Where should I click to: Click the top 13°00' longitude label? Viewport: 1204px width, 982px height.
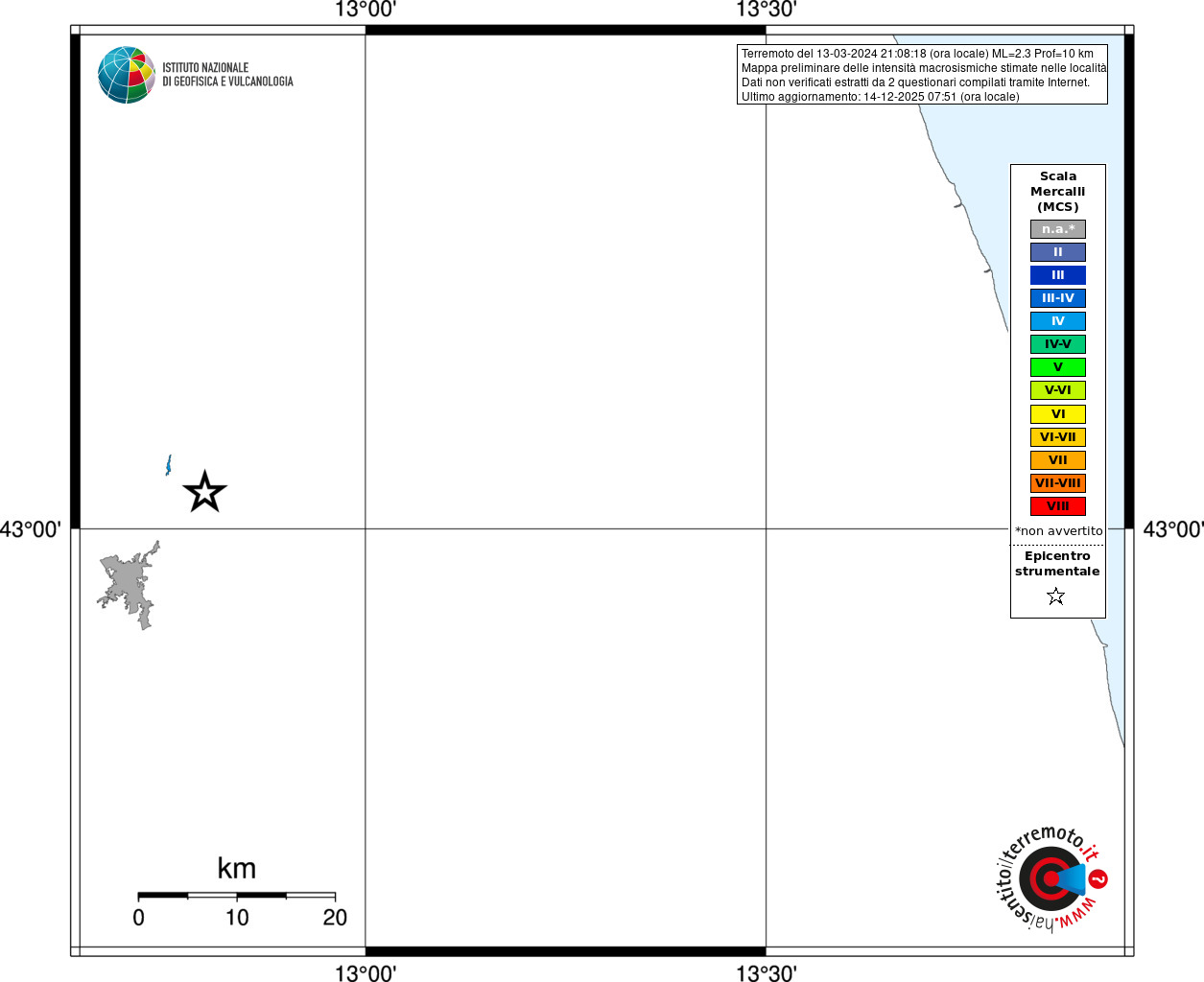point(366,11)
